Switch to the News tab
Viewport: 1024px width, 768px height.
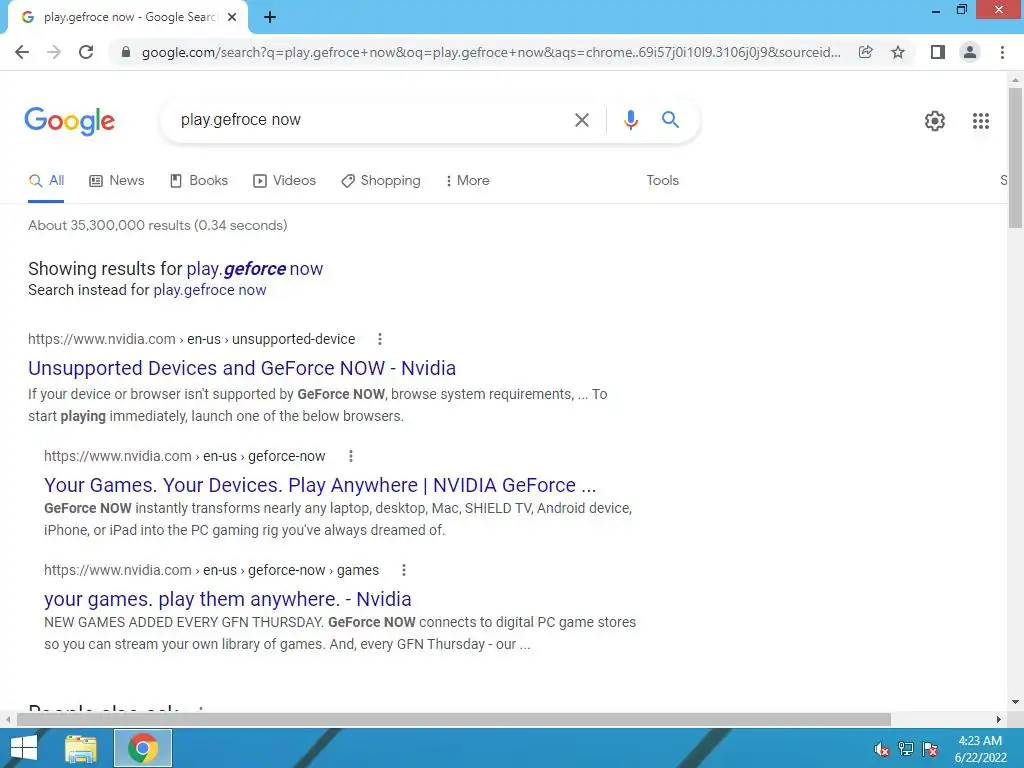[117, 181]
